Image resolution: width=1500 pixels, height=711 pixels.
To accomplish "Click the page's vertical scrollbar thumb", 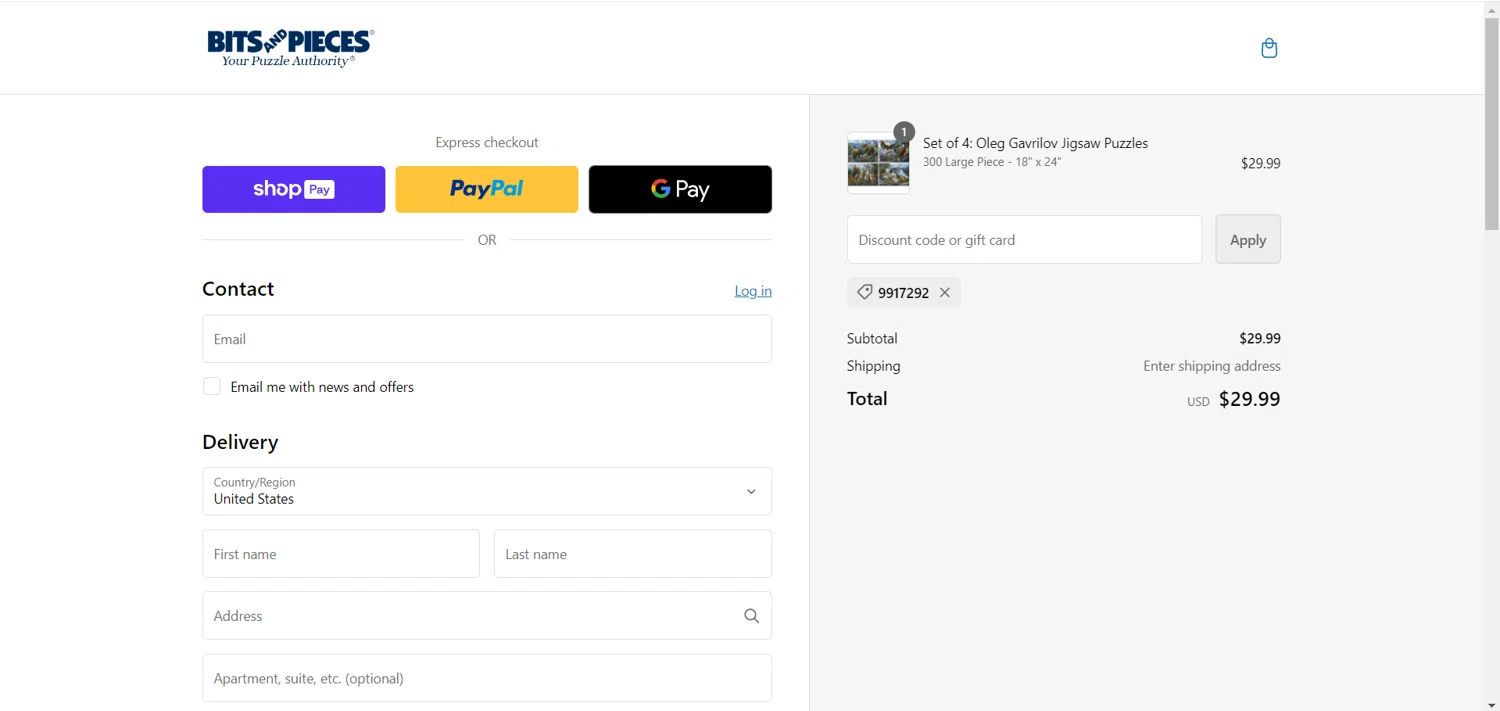I will (1491, 125).
